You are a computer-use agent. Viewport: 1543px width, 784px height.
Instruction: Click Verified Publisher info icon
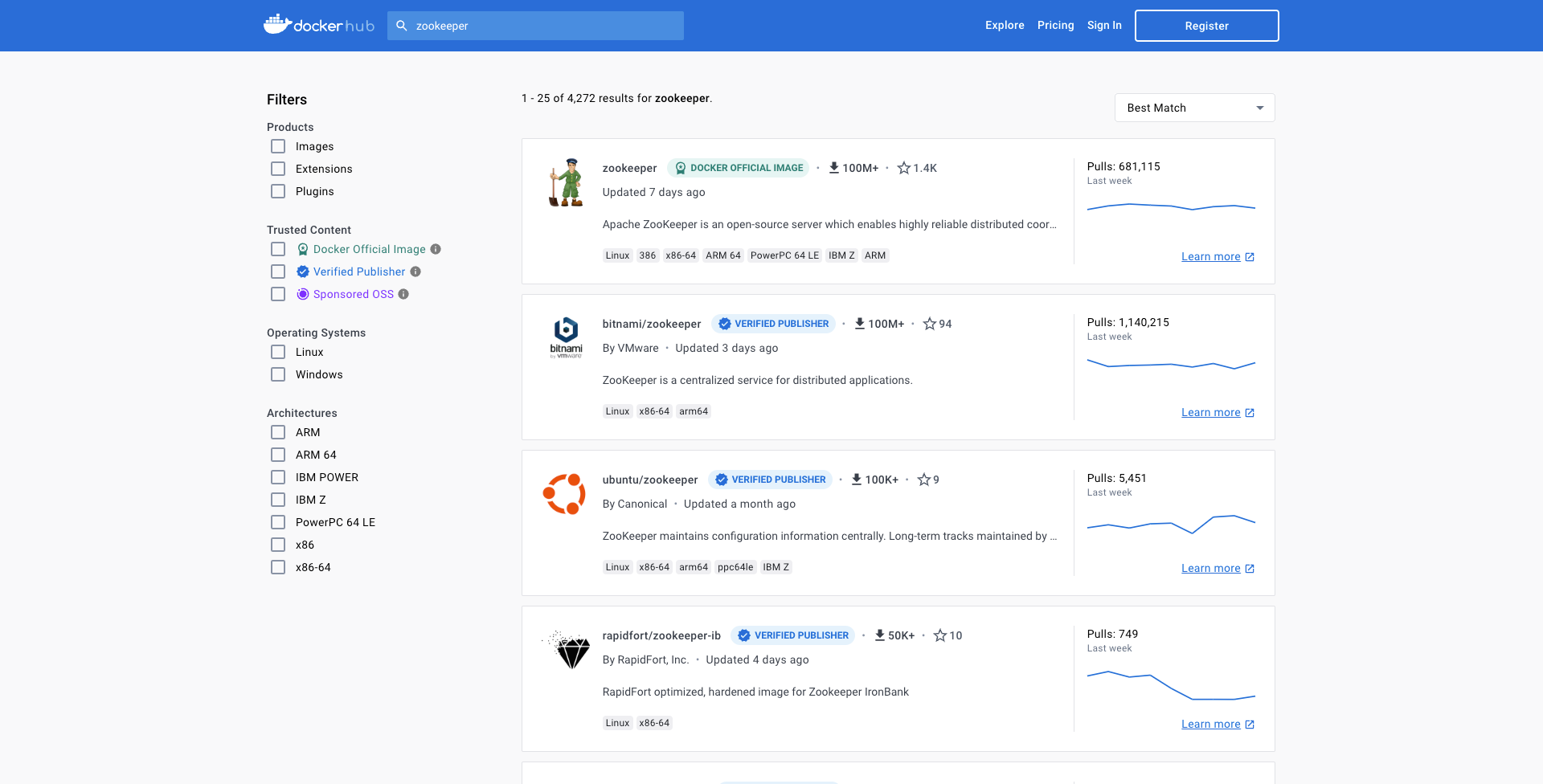415,272
